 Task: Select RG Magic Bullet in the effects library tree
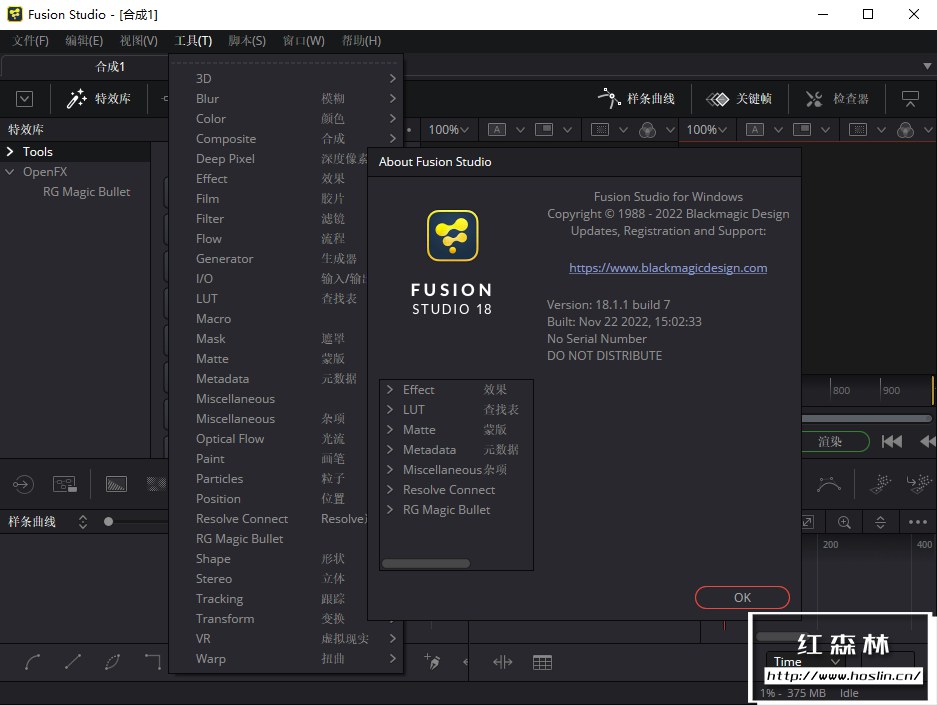point(86,192)
